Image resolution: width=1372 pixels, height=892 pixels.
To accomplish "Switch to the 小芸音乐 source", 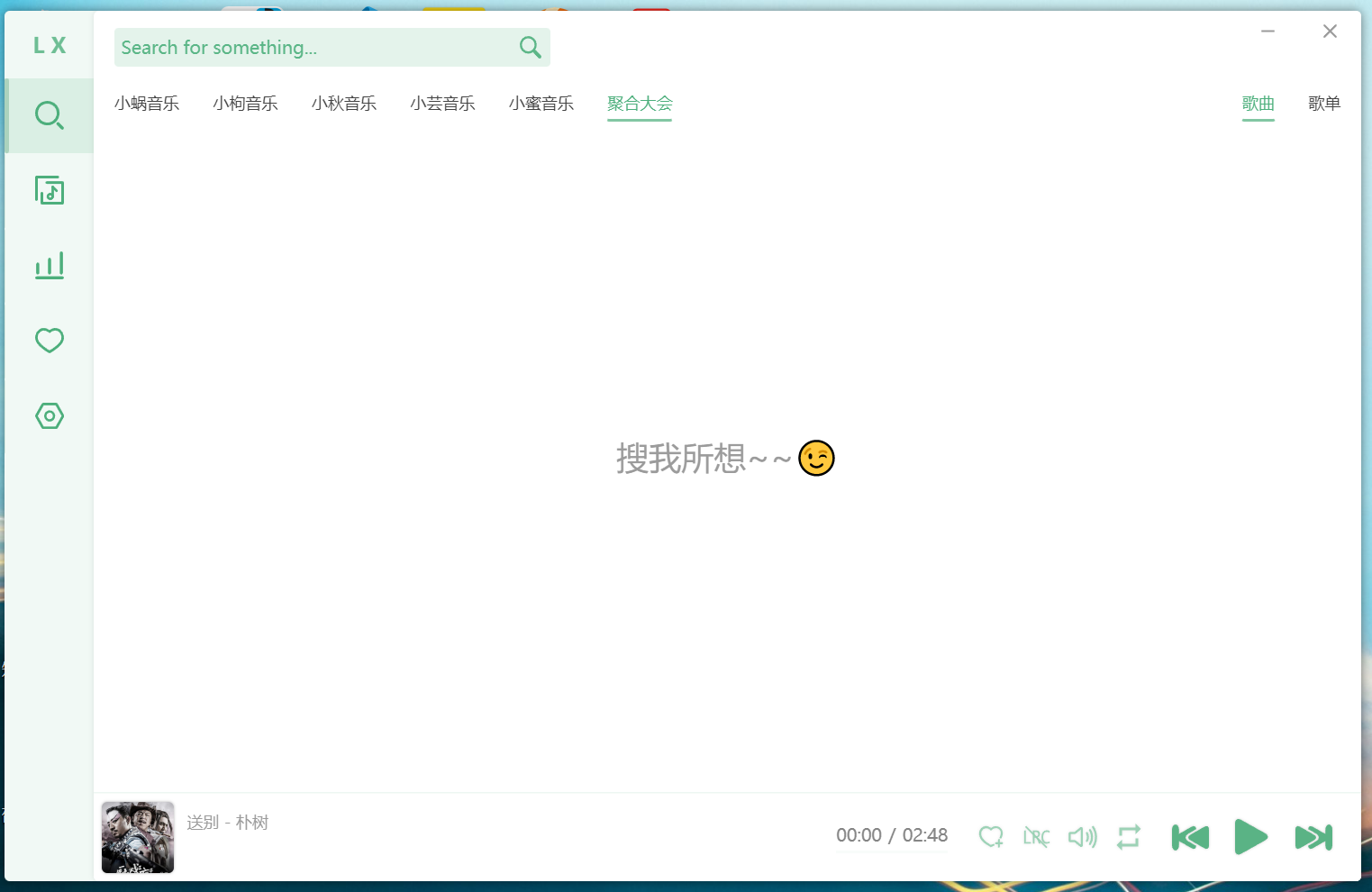I will point(442,104).
